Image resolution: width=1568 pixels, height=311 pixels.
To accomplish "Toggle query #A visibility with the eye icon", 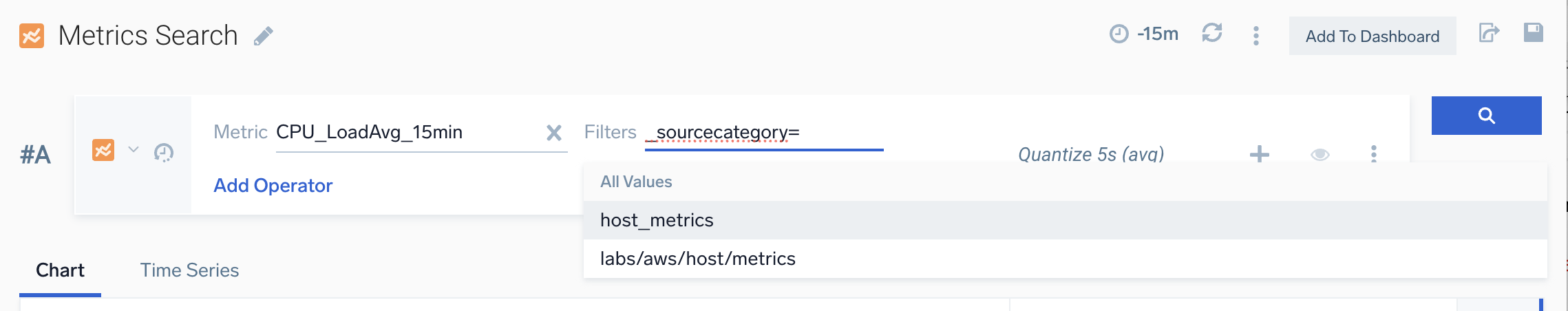I will tap(1320, 154).
